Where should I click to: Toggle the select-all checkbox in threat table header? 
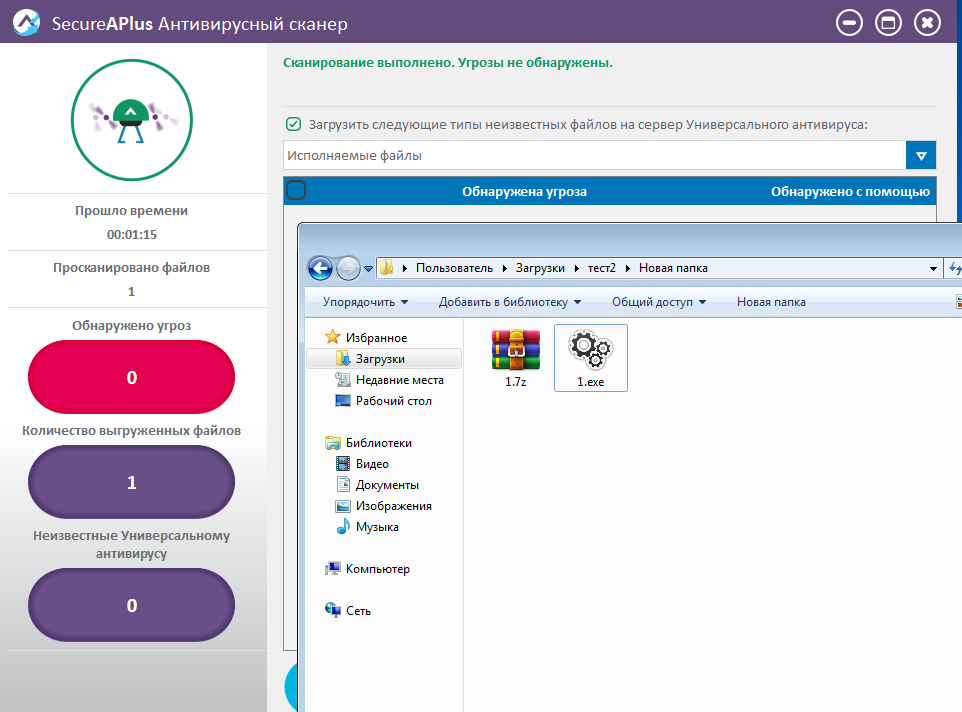point(296,190)
